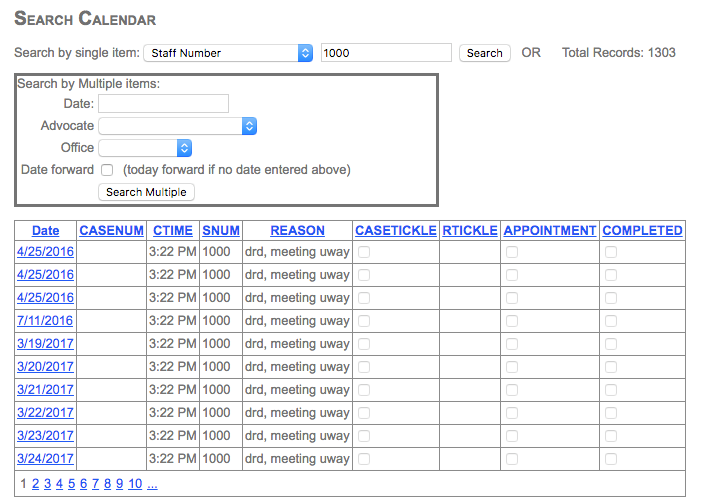Sort by the REASON column header
Image resolution: width=710 pixels, height=504 pixels.
(297, 230)
